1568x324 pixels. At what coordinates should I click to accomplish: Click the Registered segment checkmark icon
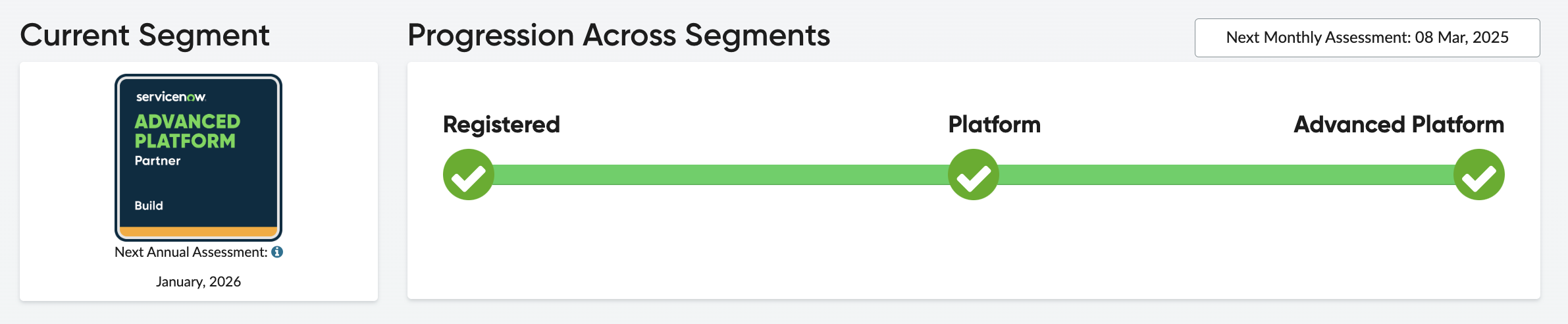468,175
